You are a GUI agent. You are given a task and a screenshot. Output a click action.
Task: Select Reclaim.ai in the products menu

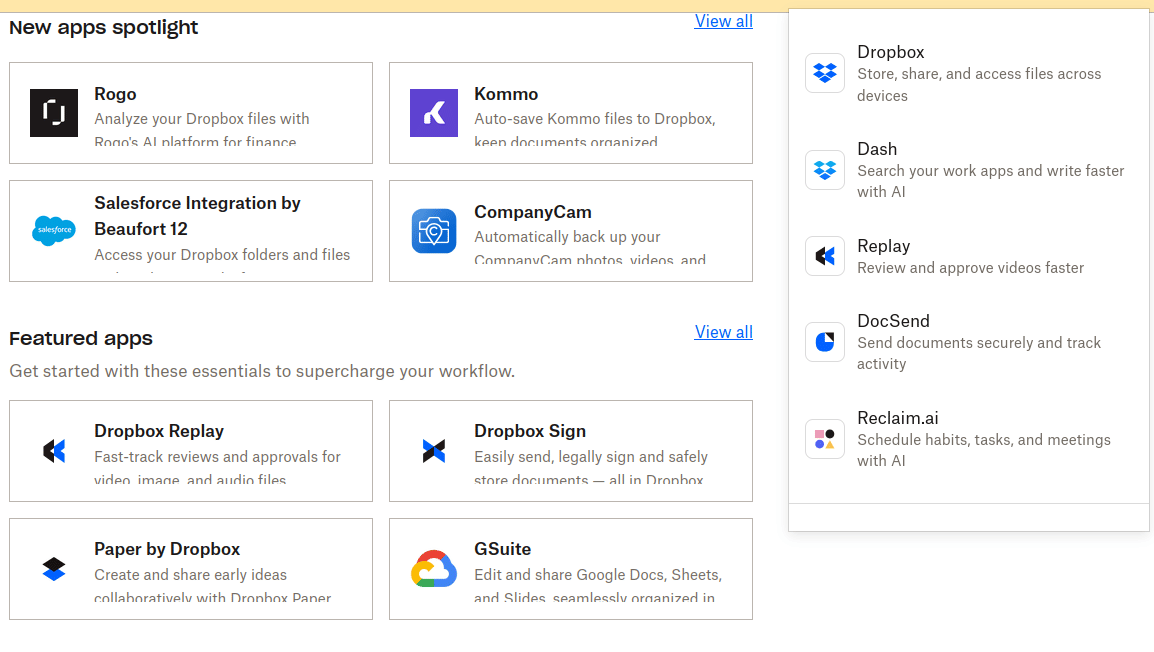(x=897, y=418)
